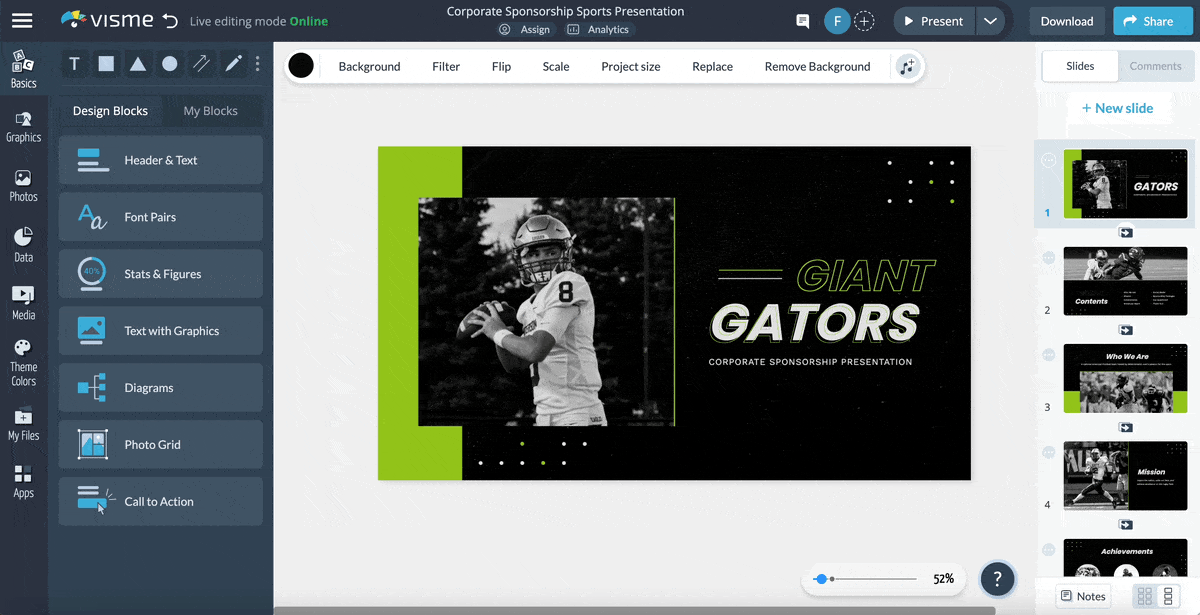Open the Filter toolbar option
Image resolution: width=1200 pixels, height=615 pixels.
pos(446,67)
